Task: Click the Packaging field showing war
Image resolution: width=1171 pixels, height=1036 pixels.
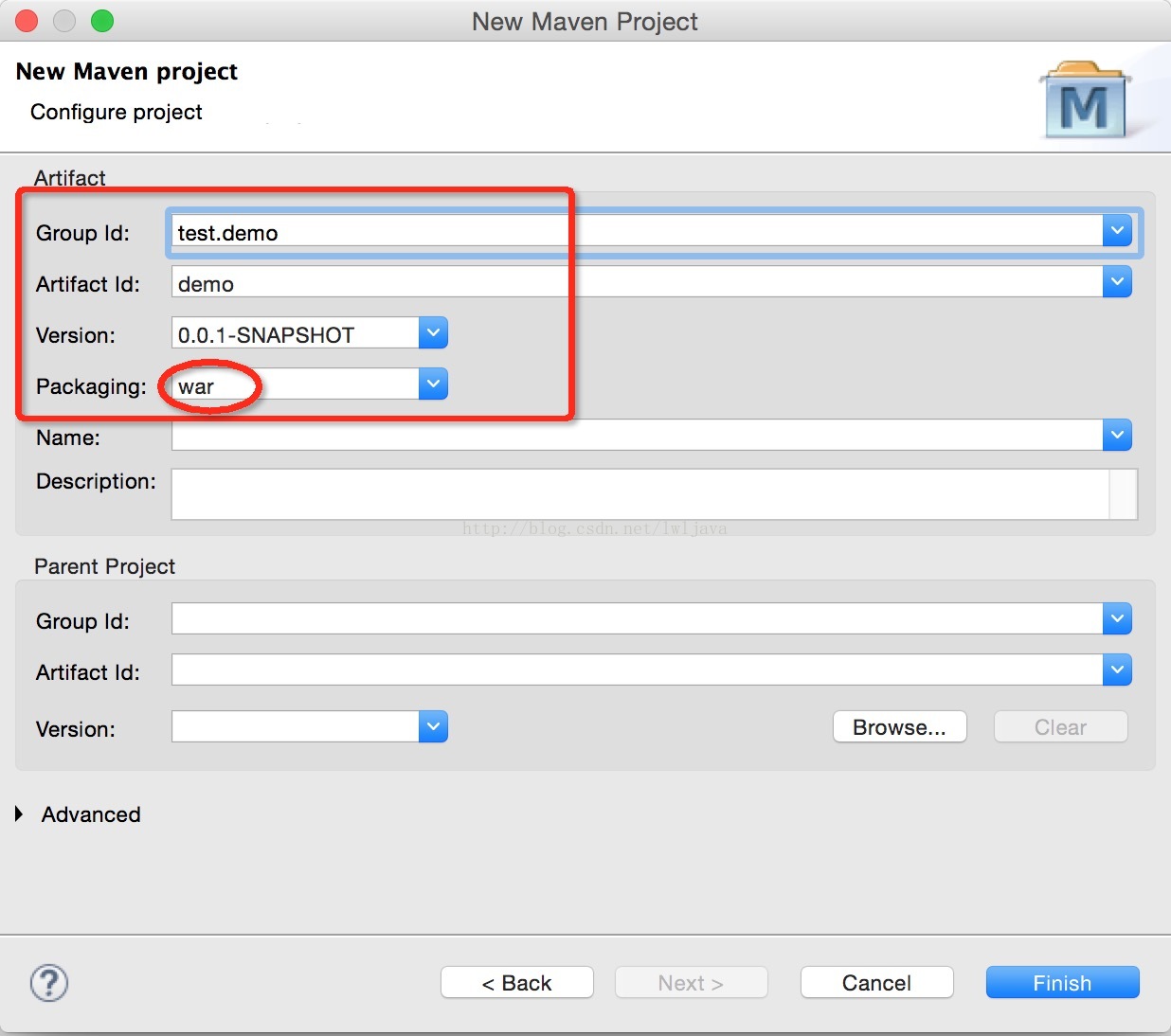Action: [295, 384]
